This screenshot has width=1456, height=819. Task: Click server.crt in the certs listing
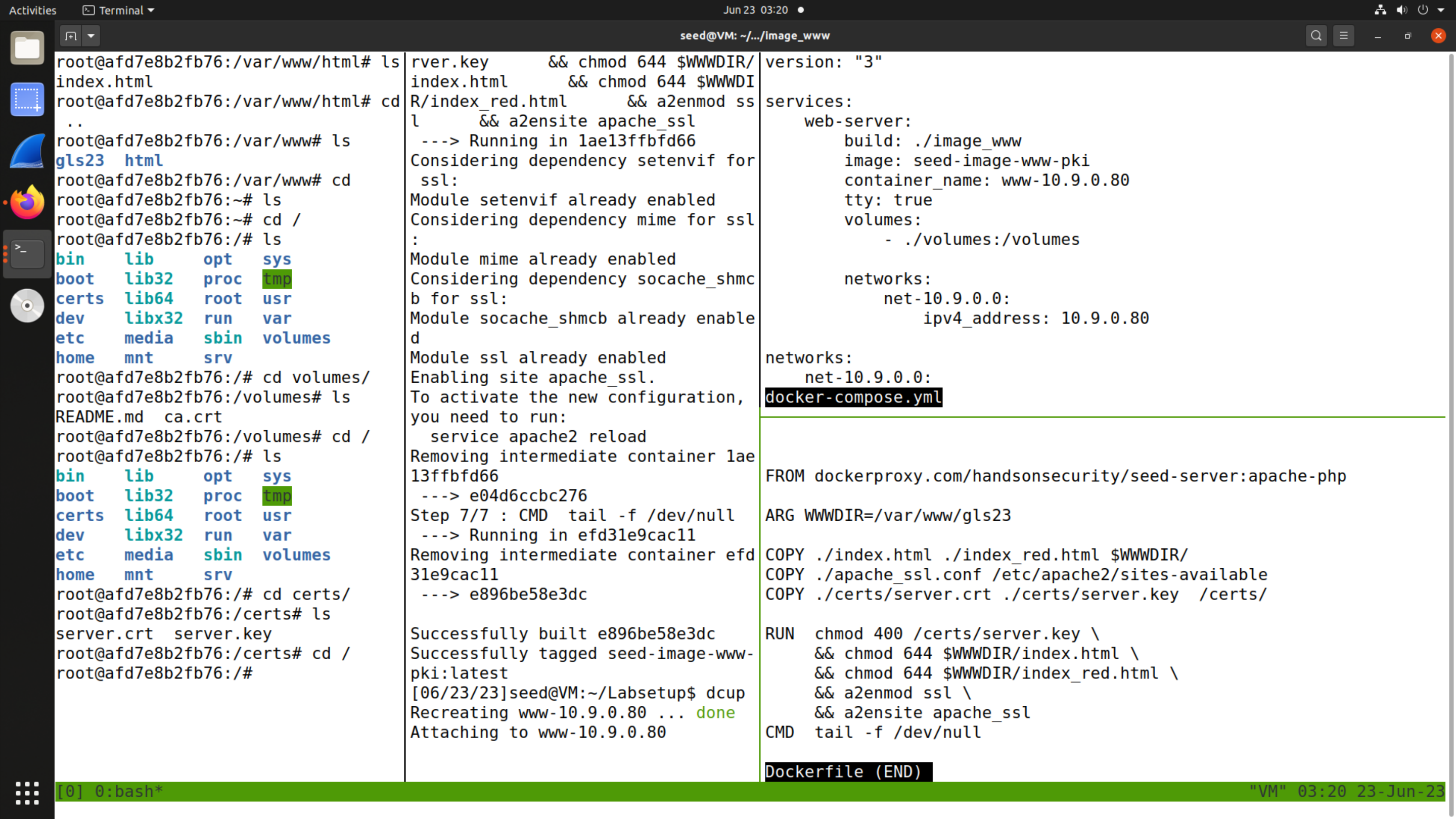pos(104,633)
